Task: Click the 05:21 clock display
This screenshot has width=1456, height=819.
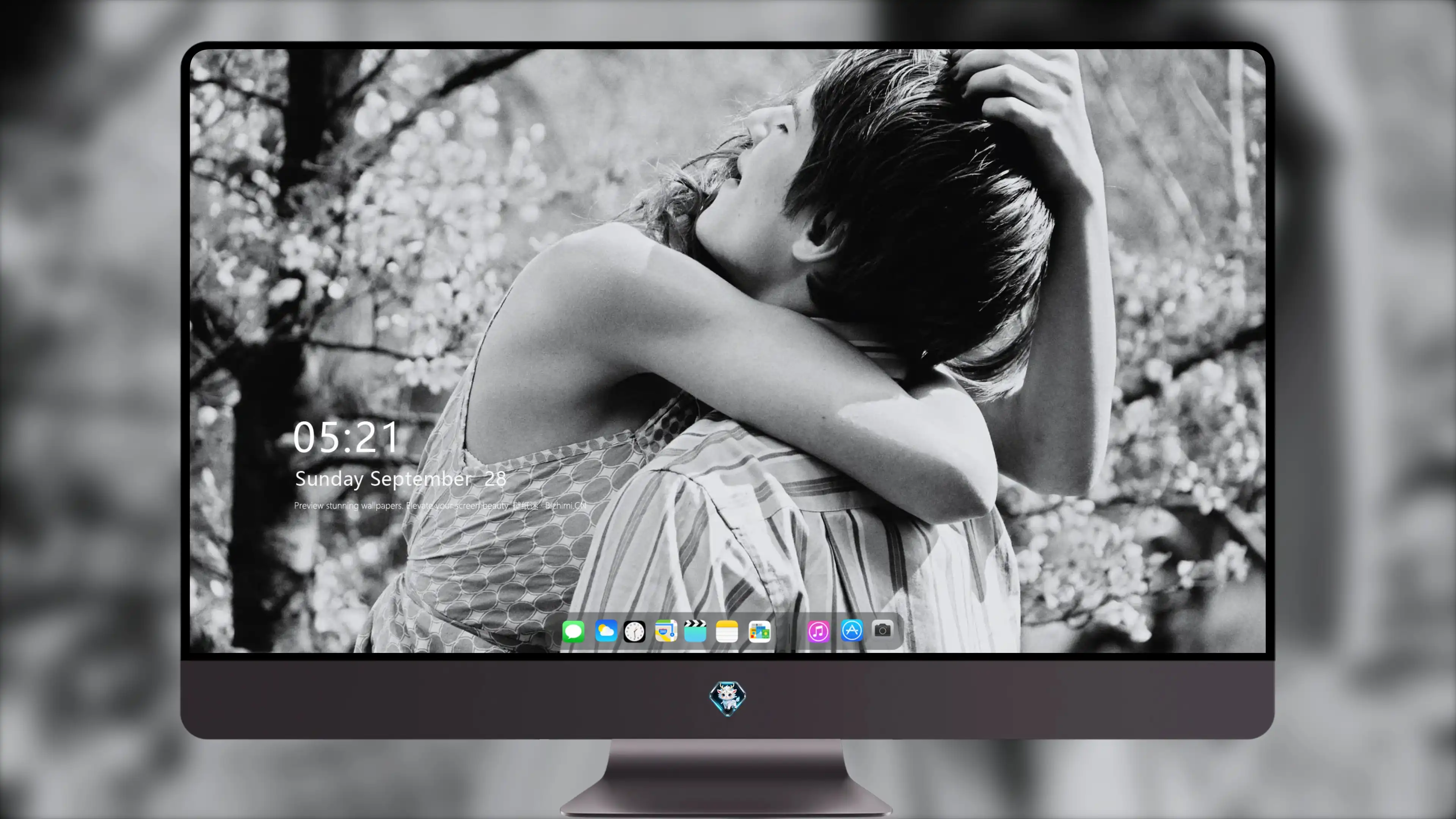Action: pyautogui.click(x=345, y=437)
